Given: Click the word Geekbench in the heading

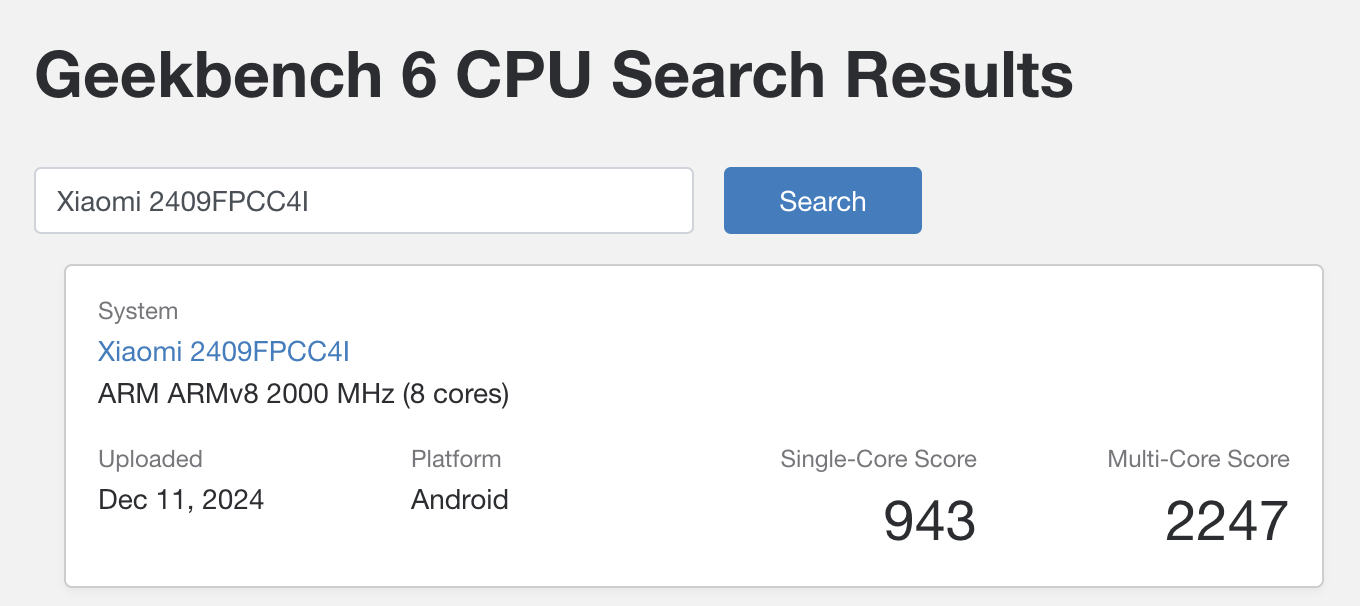Looking at the screenshot, I should point(208,76).
